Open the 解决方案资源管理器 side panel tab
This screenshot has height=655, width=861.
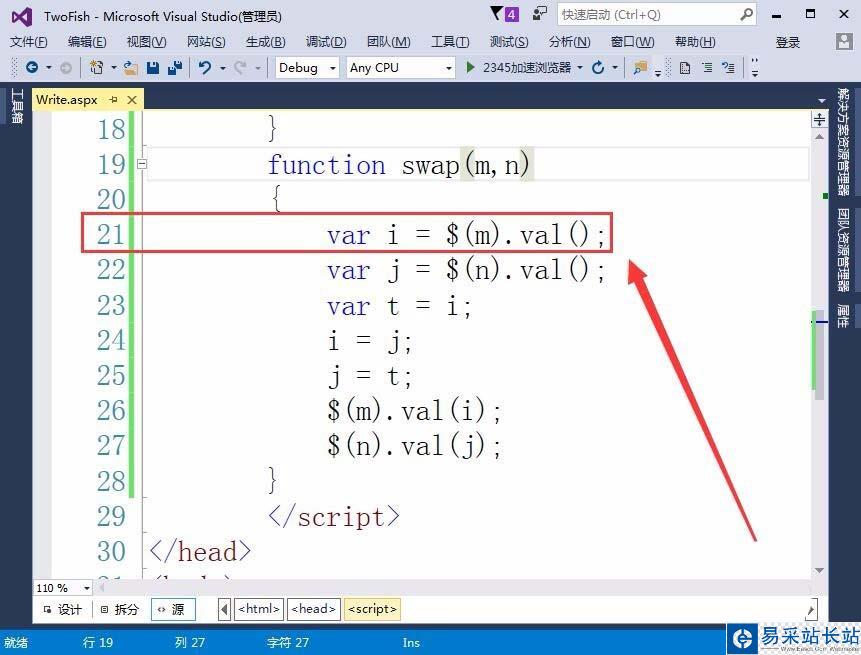tap(843, 142)
